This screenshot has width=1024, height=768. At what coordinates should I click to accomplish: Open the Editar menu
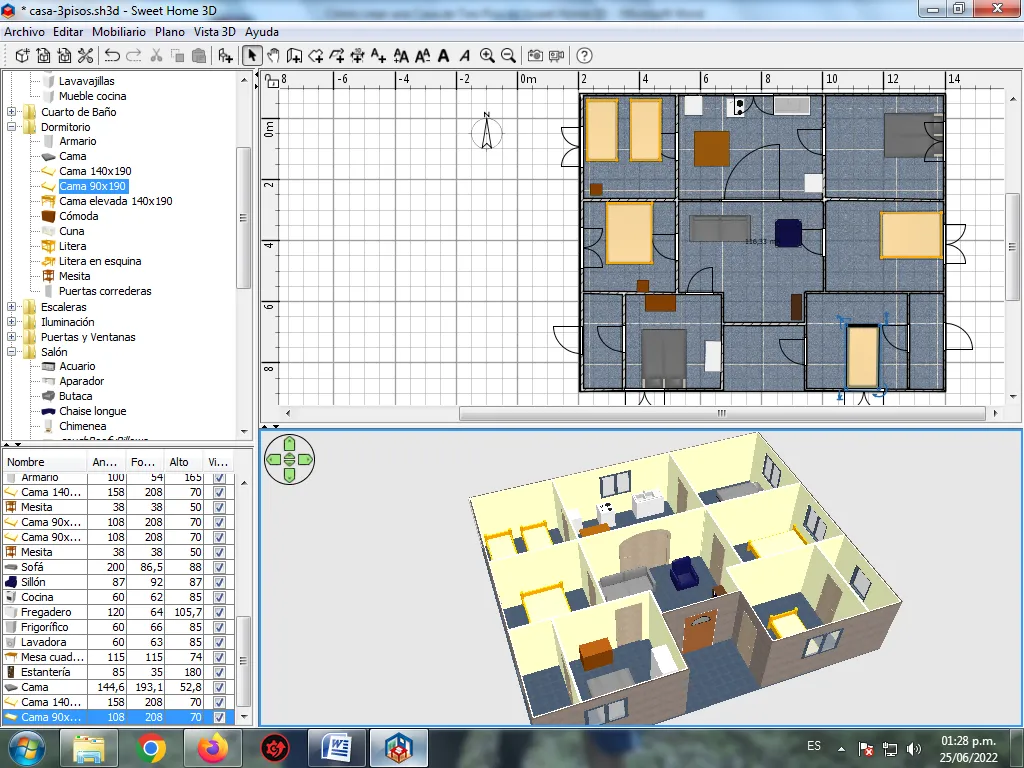pyautogui.click(x=68, y=31)
